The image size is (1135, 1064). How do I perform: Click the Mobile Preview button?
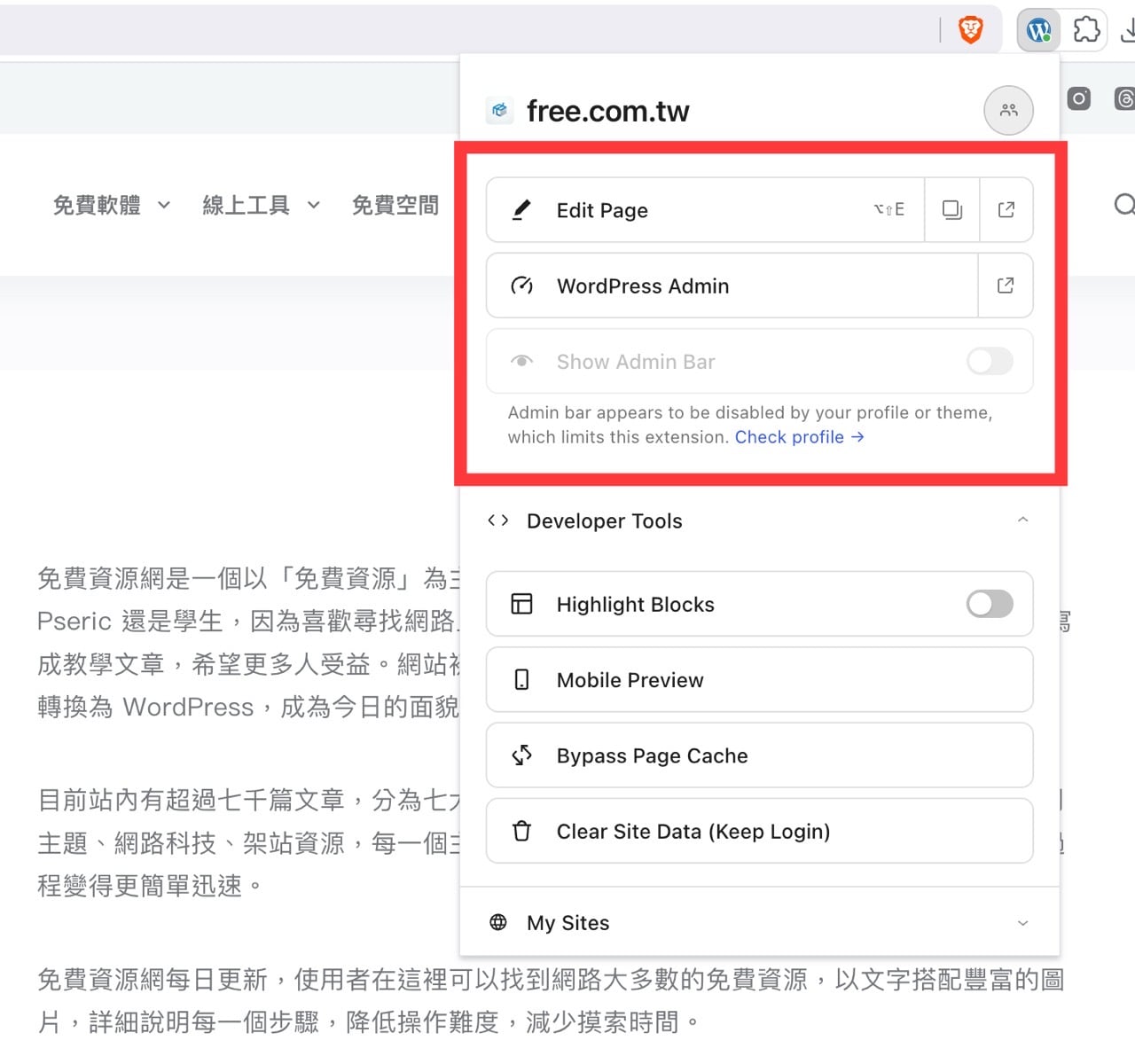(759, 680)
